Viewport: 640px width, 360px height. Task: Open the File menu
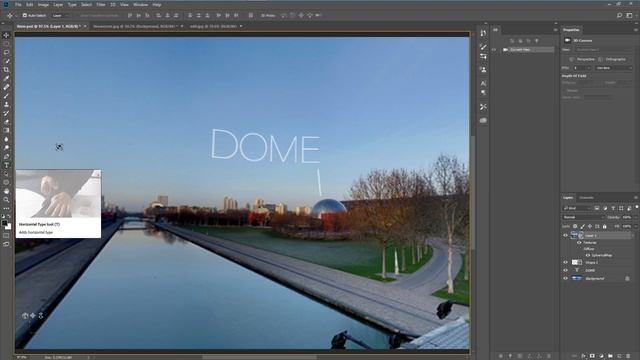click(x=18, y=4)
